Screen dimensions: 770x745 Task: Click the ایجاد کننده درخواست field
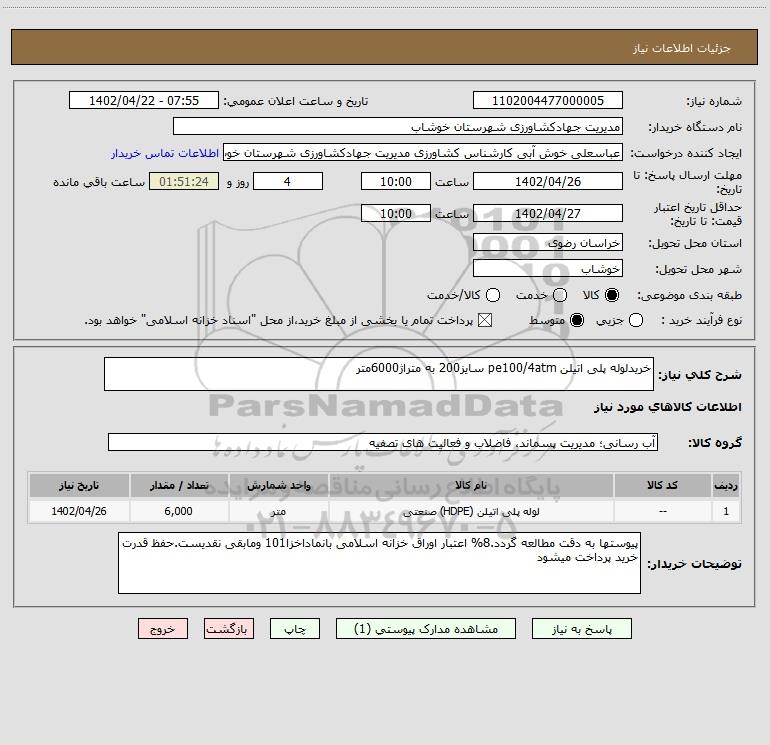click(423, 152)
